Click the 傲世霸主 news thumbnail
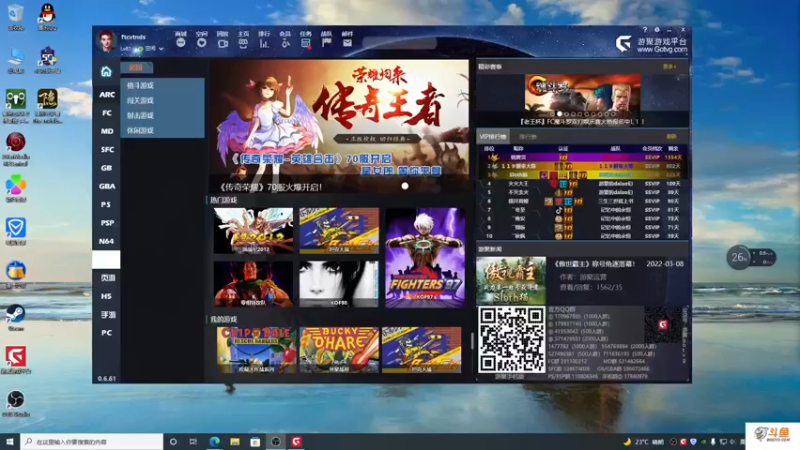 pos(511,280)
